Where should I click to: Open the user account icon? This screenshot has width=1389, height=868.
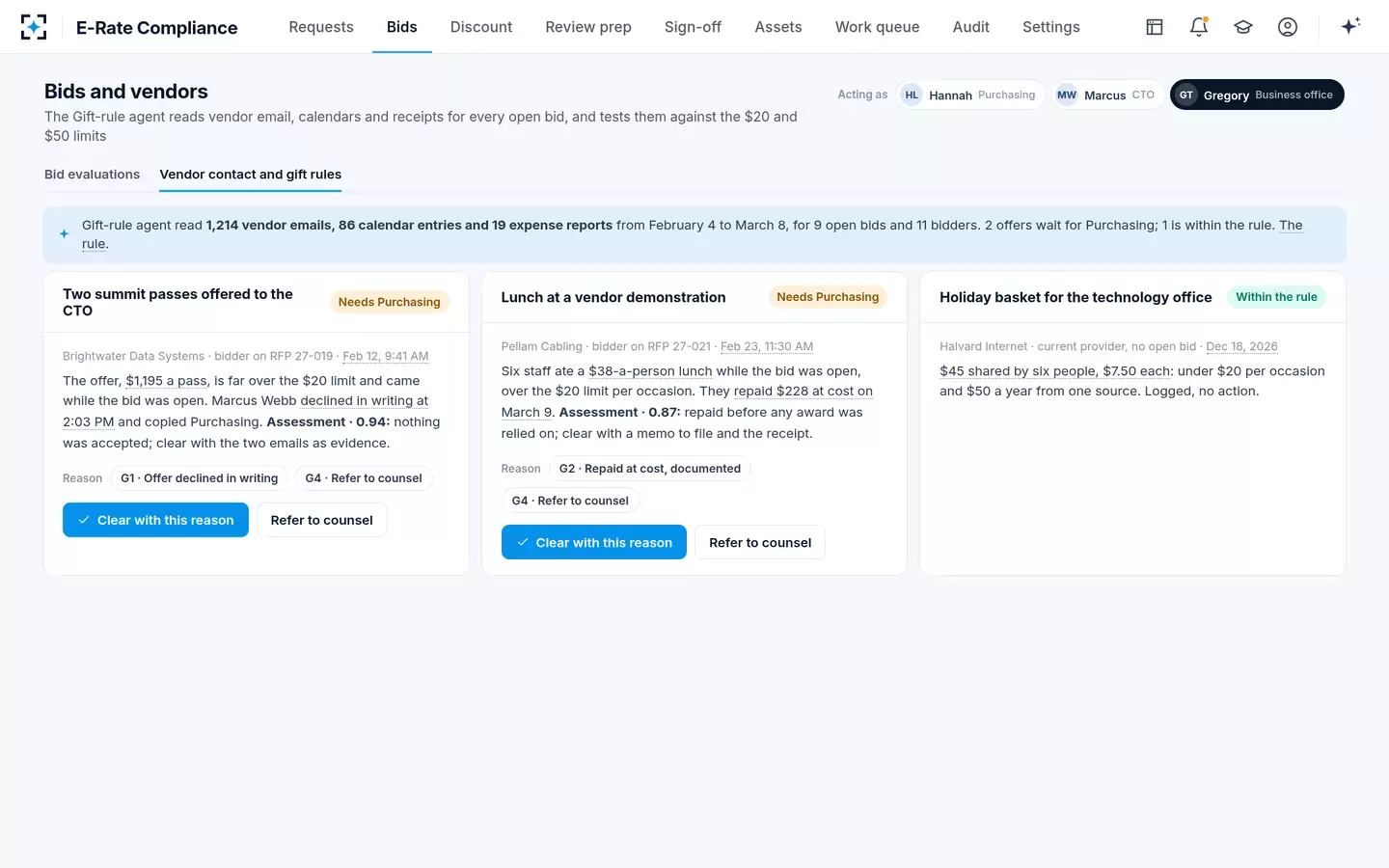1288,27
